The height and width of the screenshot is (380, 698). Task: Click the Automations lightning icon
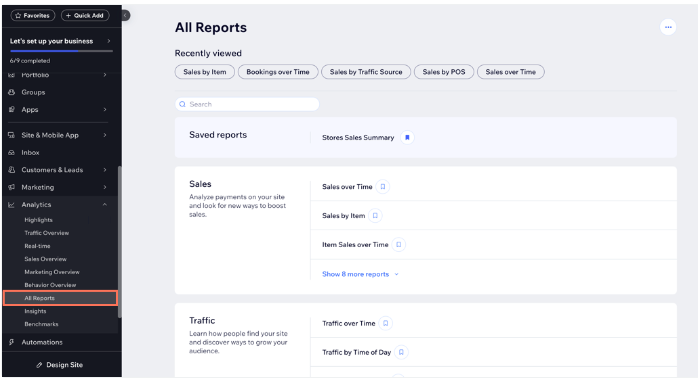pyautogui.click(x=12, y=342)
